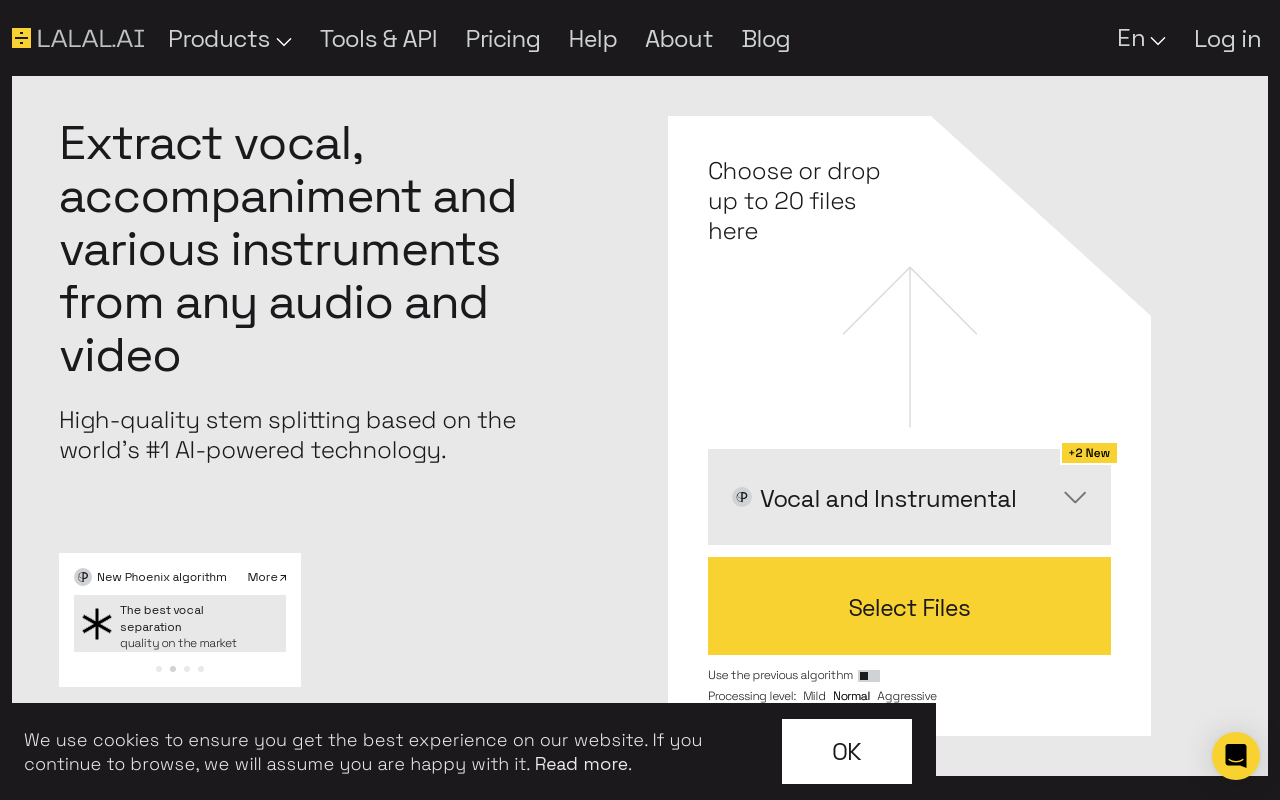Select the third carousel pagination dot

[186, 668]
